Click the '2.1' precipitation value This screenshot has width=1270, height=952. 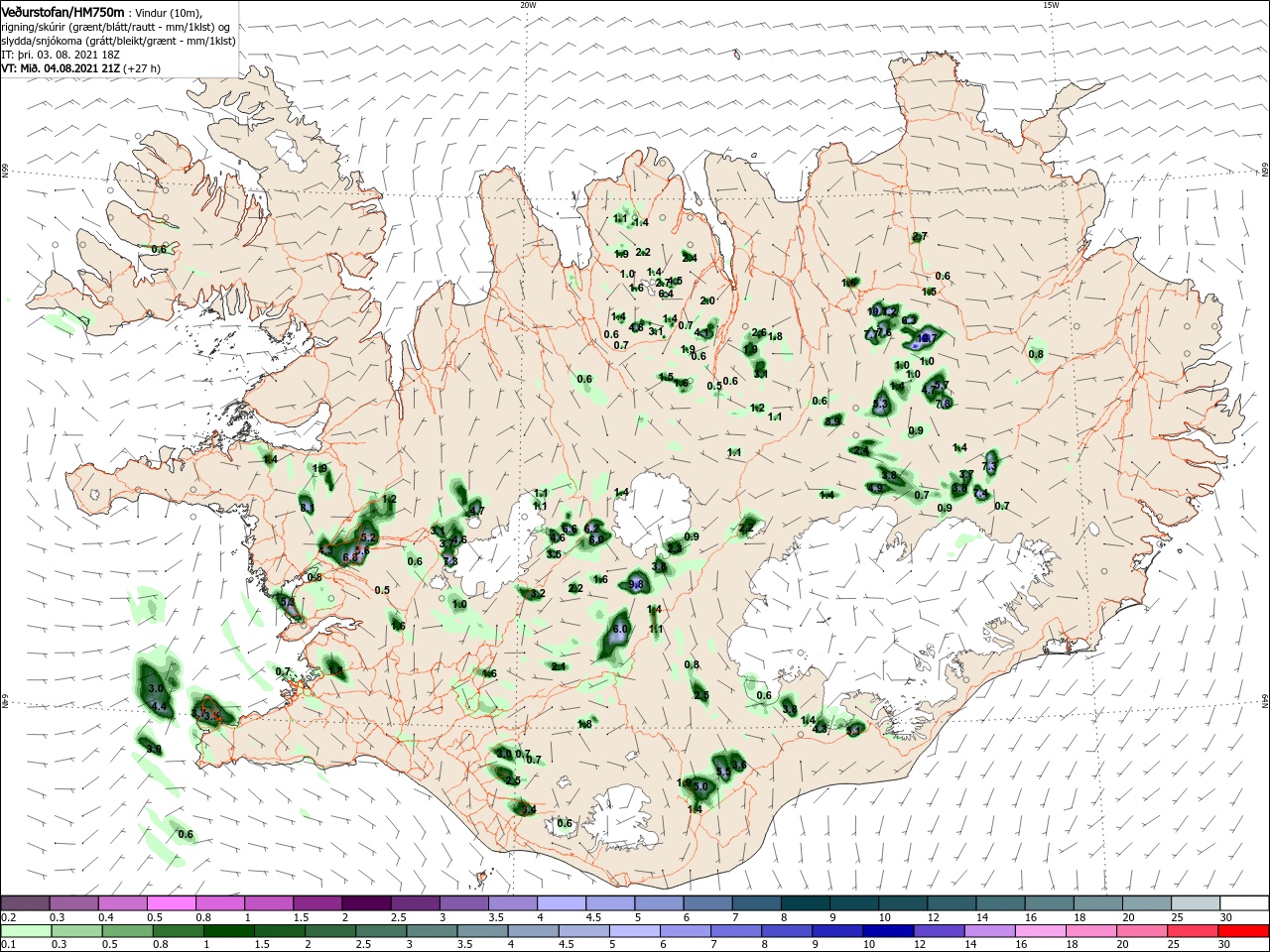559,666
